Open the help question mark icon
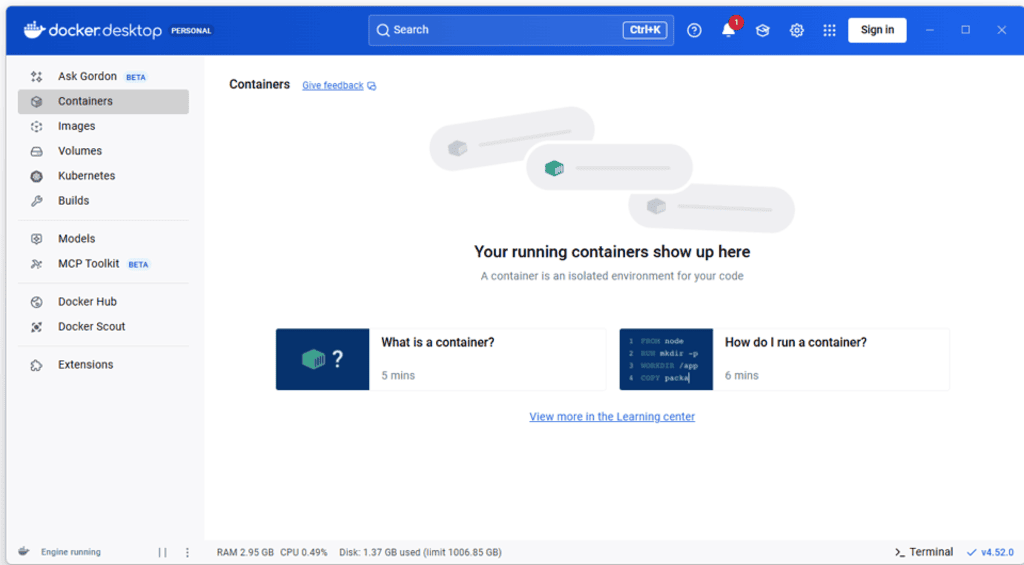 coord(694,30)
